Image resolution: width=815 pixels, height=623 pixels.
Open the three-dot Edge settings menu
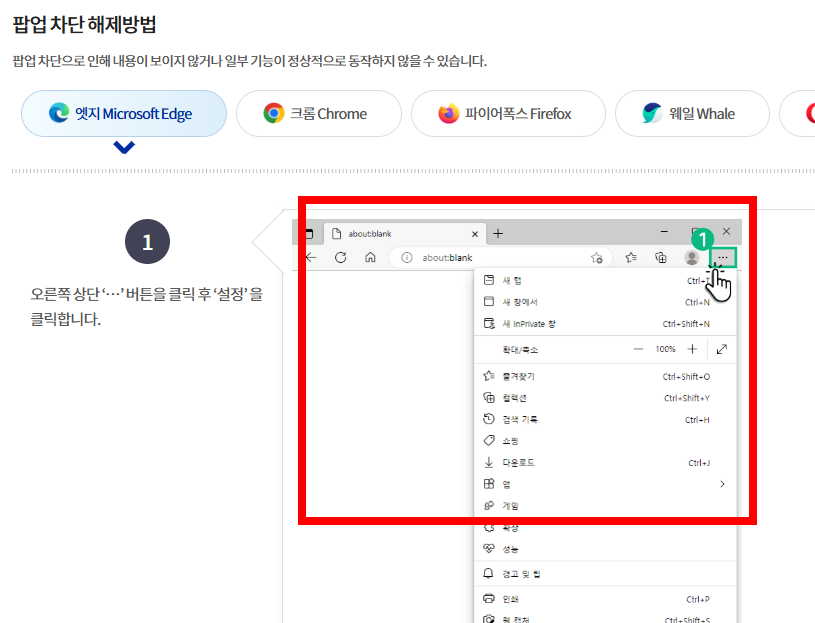722,257
